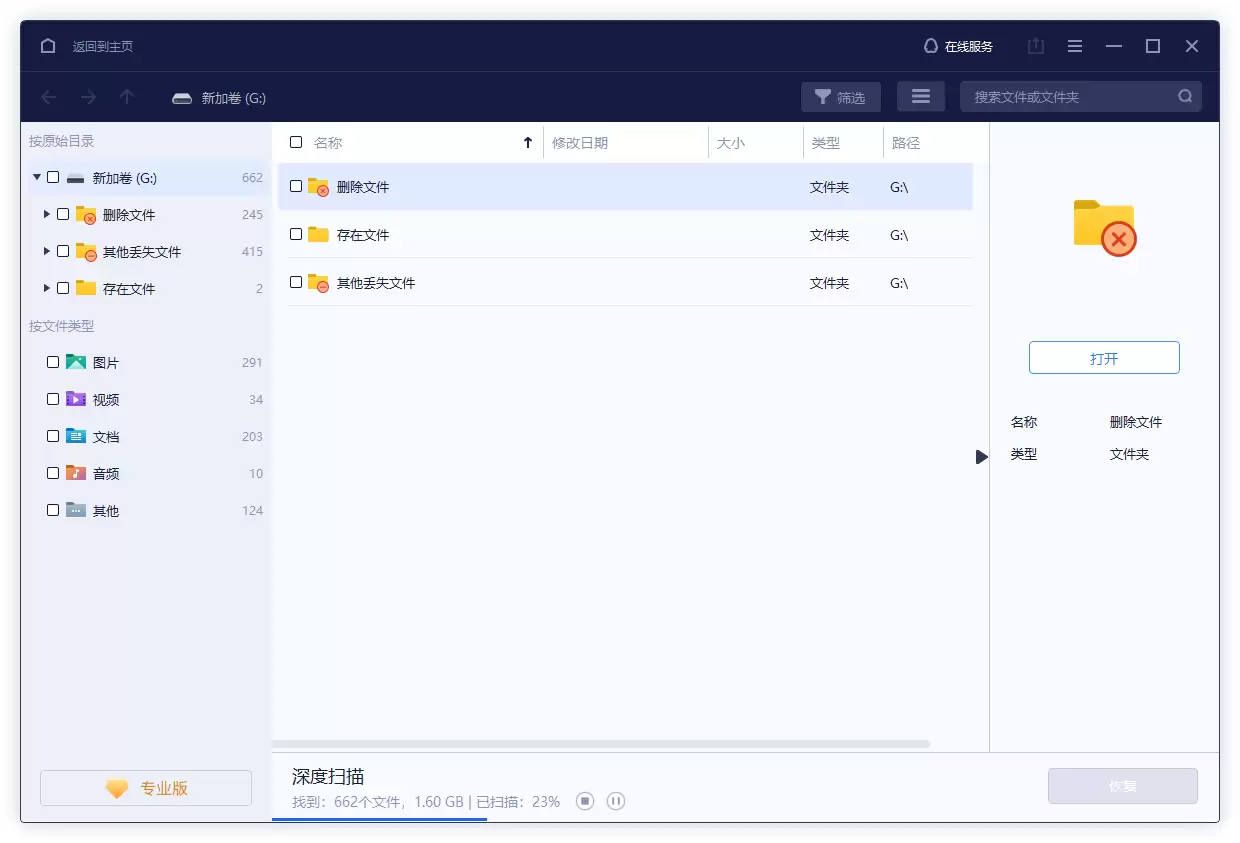
Task: Switch view mode with the list view icon
Action: [921, 97]
